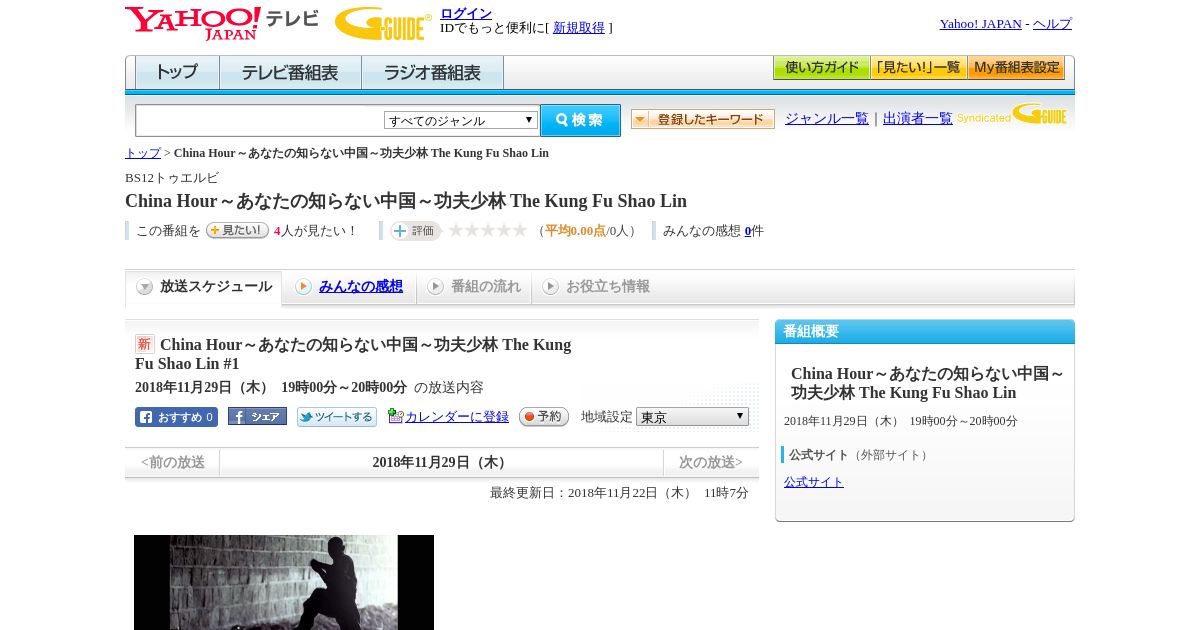Open My番組表設定 button

click(x=1016, y=68)
